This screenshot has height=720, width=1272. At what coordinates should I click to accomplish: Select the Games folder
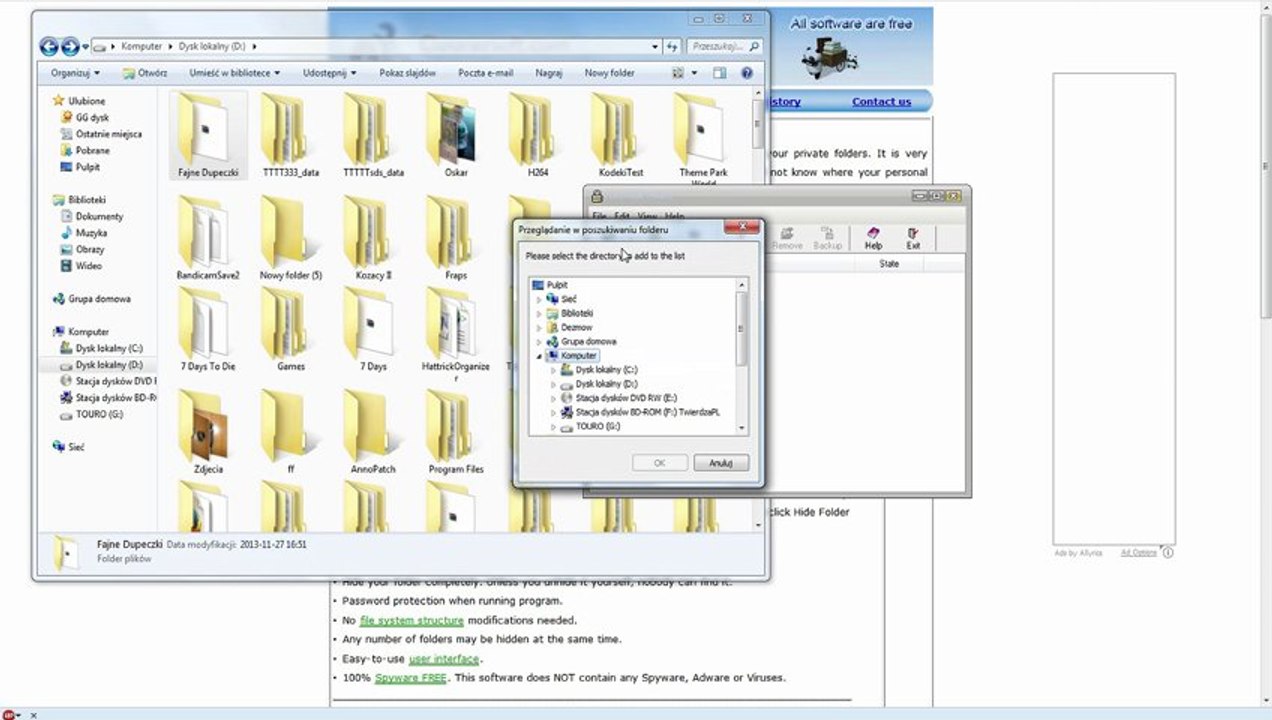tap(291, 330)
